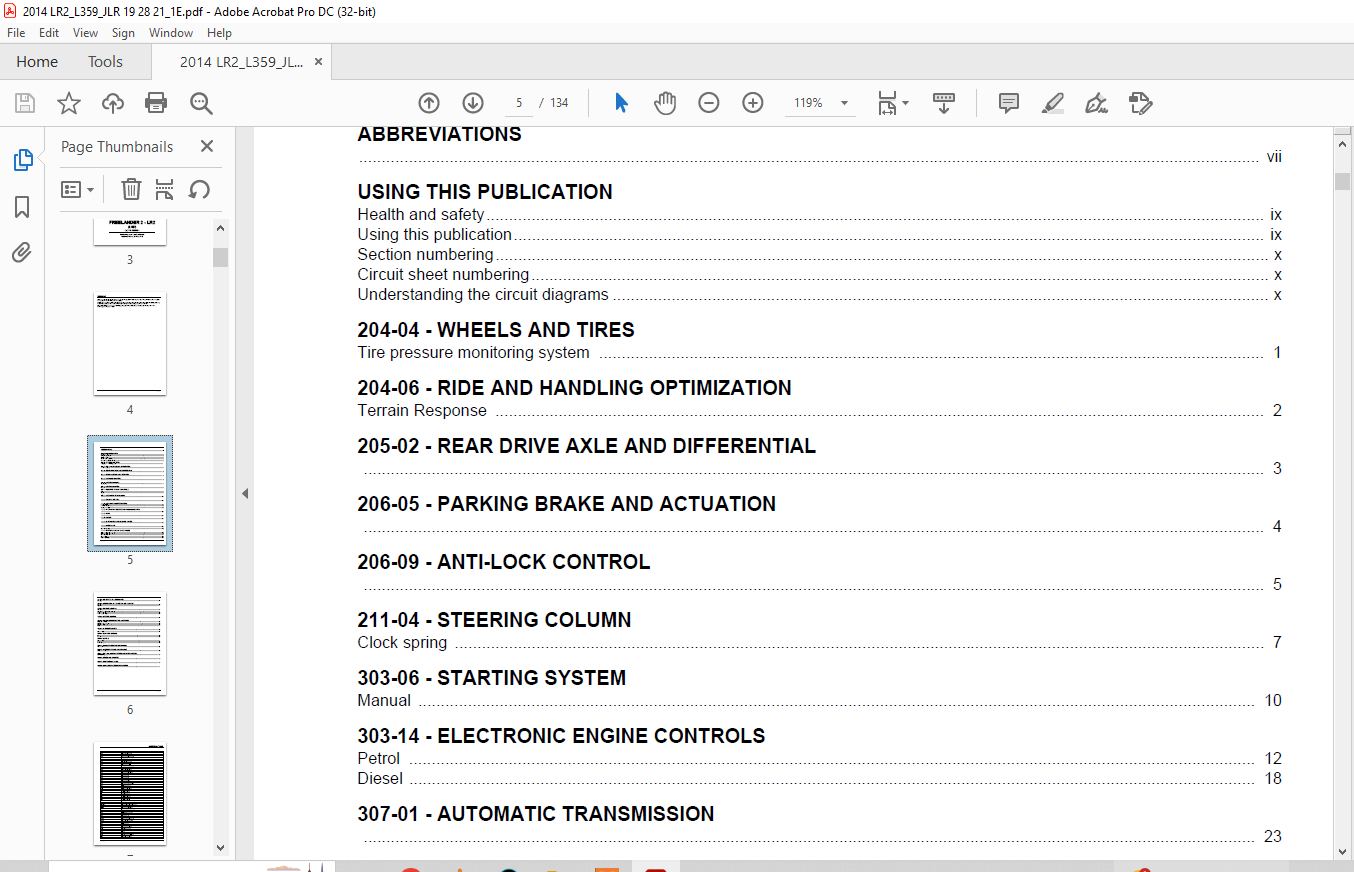Bookmark this file with the star icon
The image size is (1354, 872).
69,103
